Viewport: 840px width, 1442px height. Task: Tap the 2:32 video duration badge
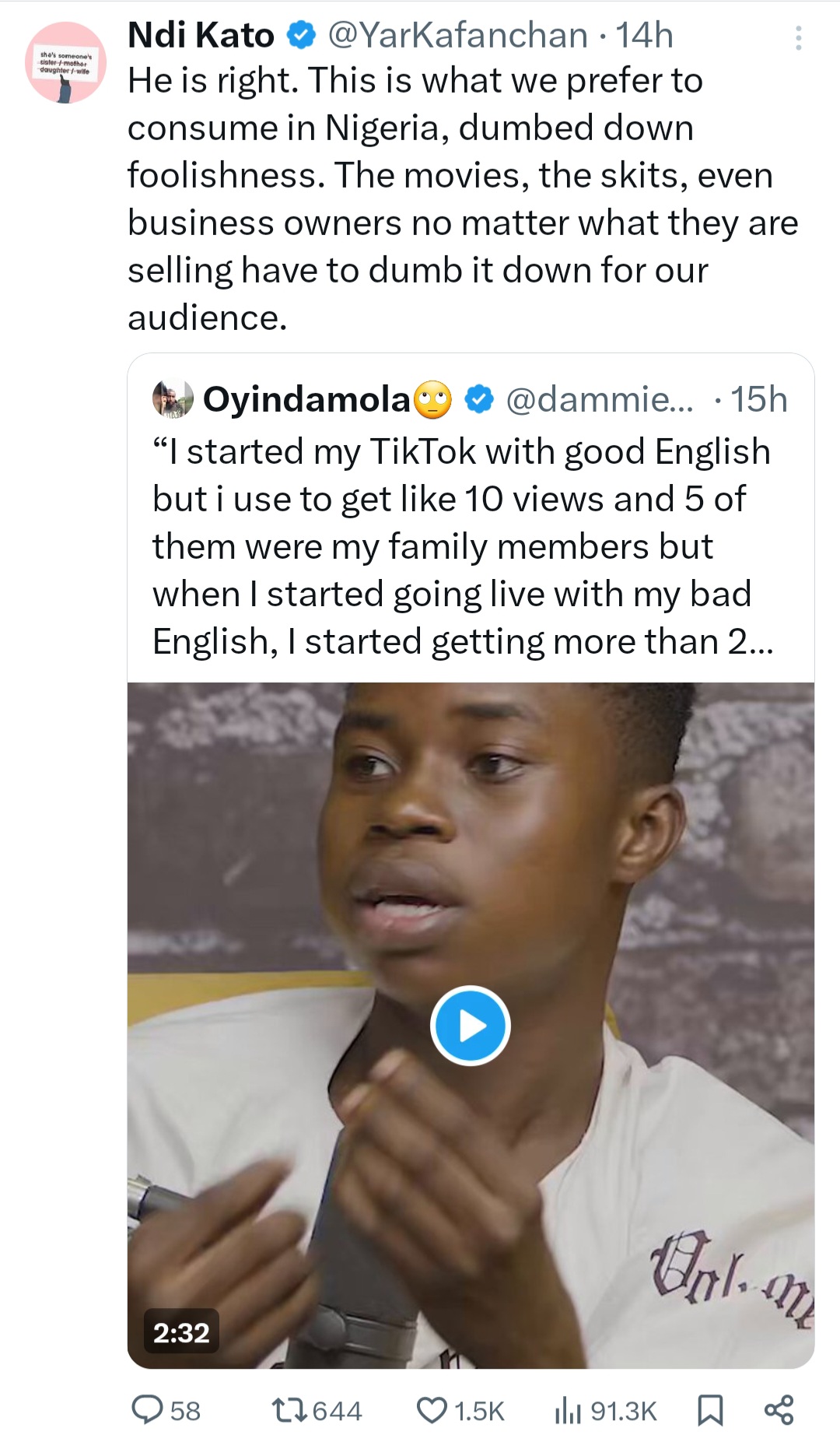pyautogui.click(x=181, y=1332)
